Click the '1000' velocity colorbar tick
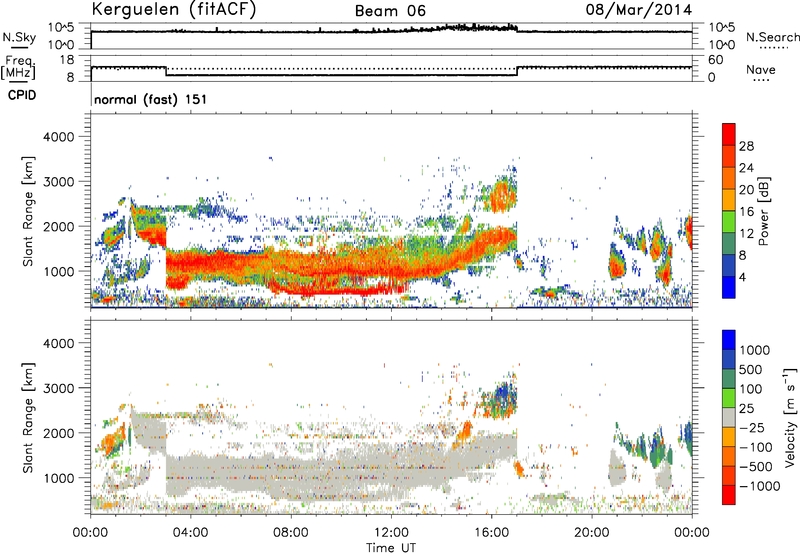 pos(755,350)
